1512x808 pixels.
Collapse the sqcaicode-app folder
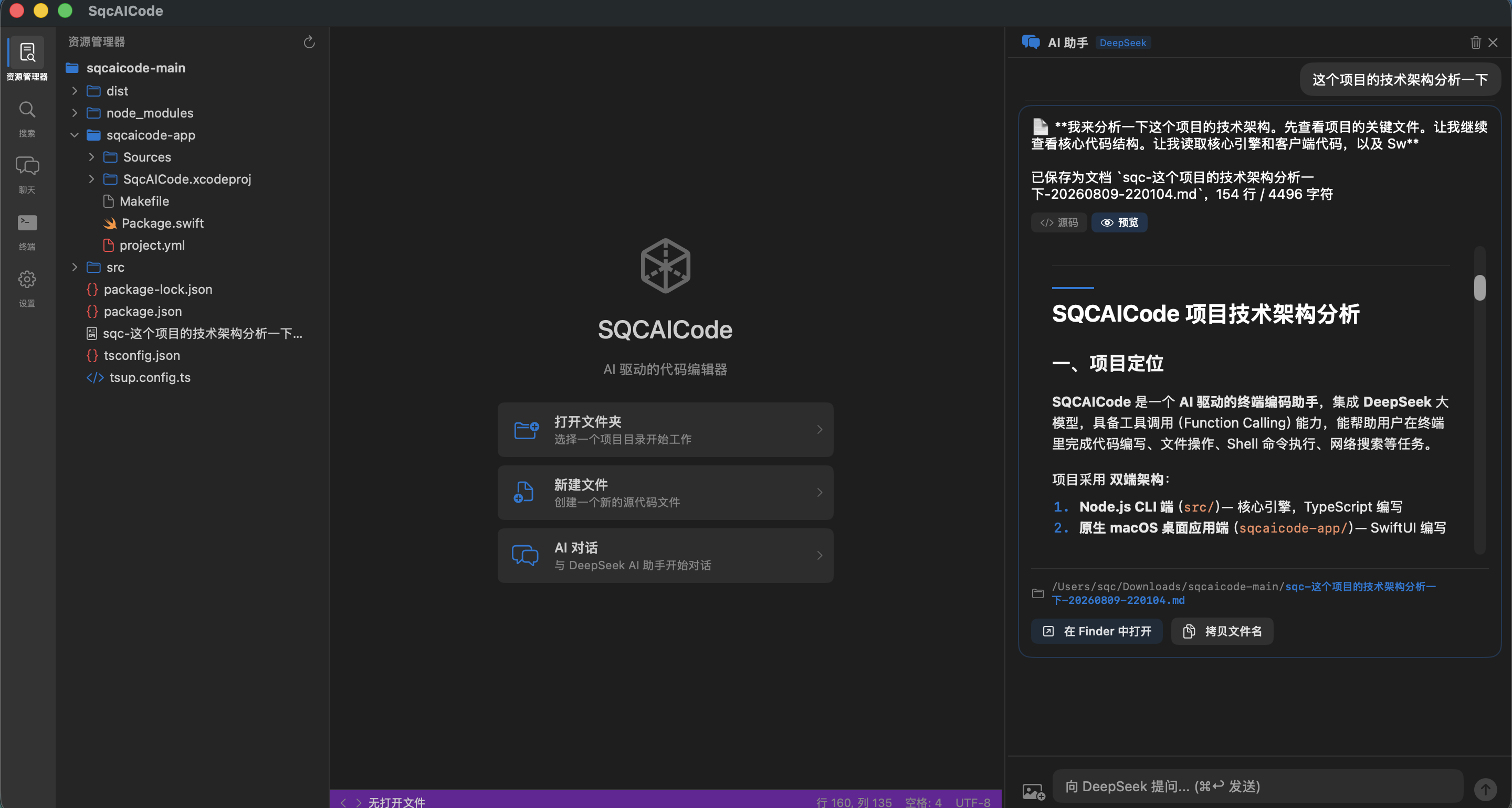[75, 135]
